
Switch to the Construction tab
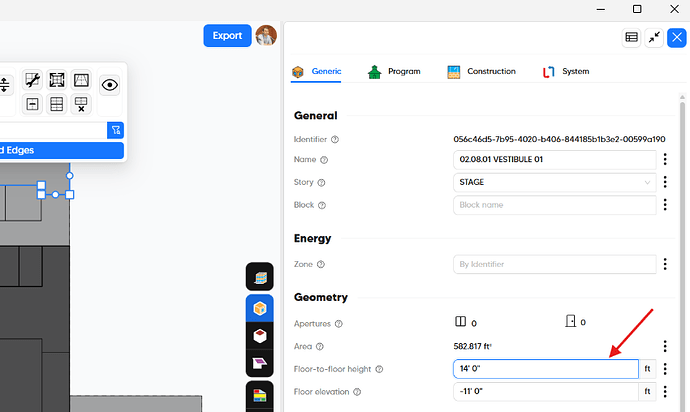(481, 71)
